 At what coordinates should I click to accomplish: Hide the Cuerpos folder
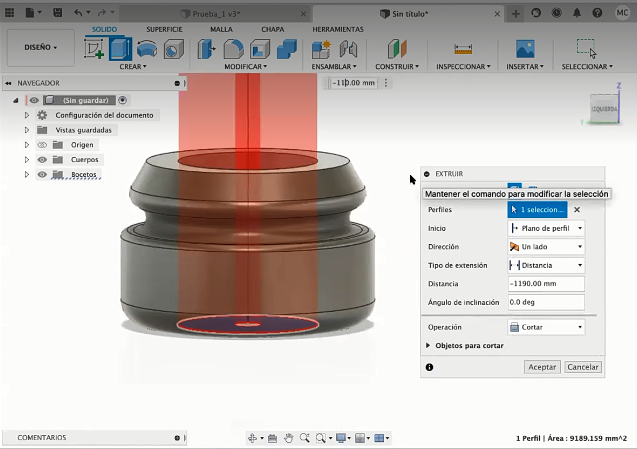(x=42, y=160)
